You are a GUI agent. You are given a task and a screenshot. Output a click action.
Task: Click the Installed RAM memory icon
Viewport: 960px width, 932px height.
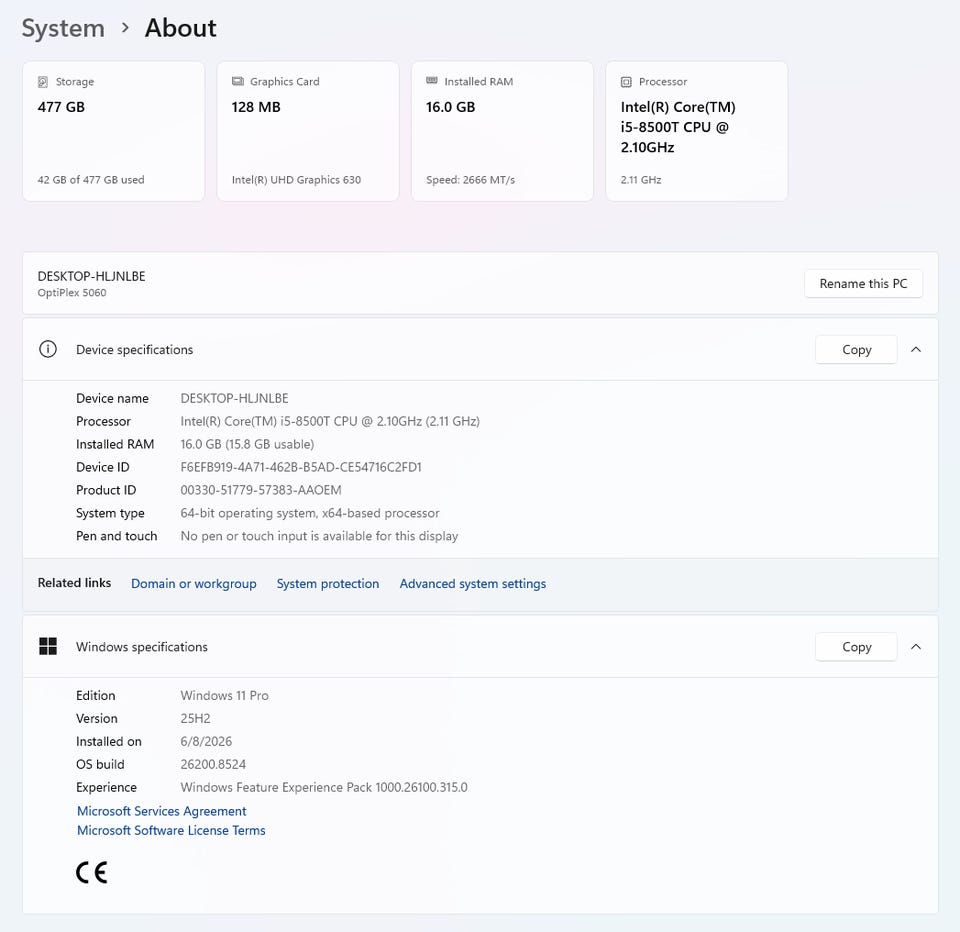(432, 81)
